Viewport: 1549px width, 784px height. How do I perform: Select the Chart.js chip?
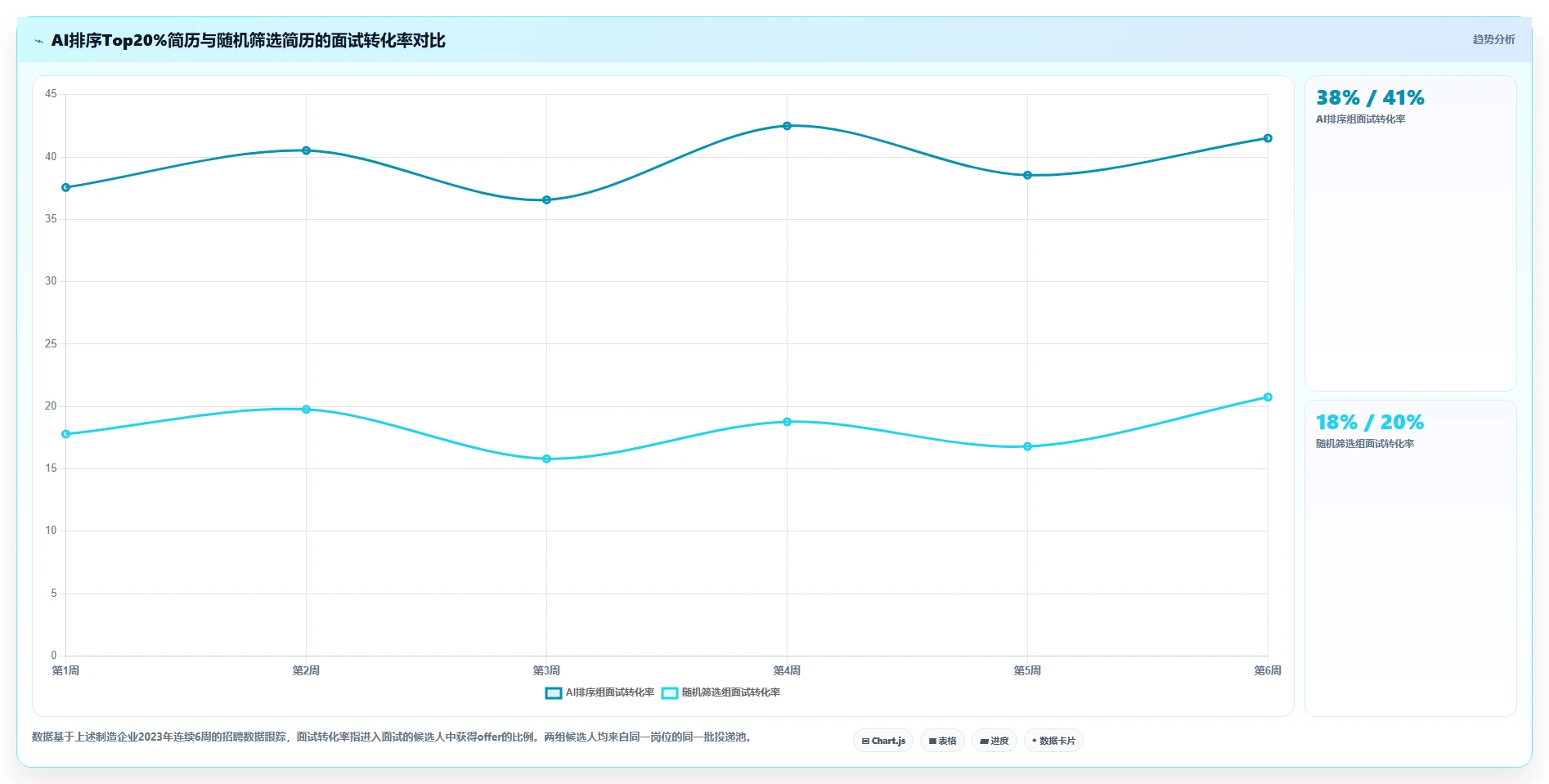[883, 741]
